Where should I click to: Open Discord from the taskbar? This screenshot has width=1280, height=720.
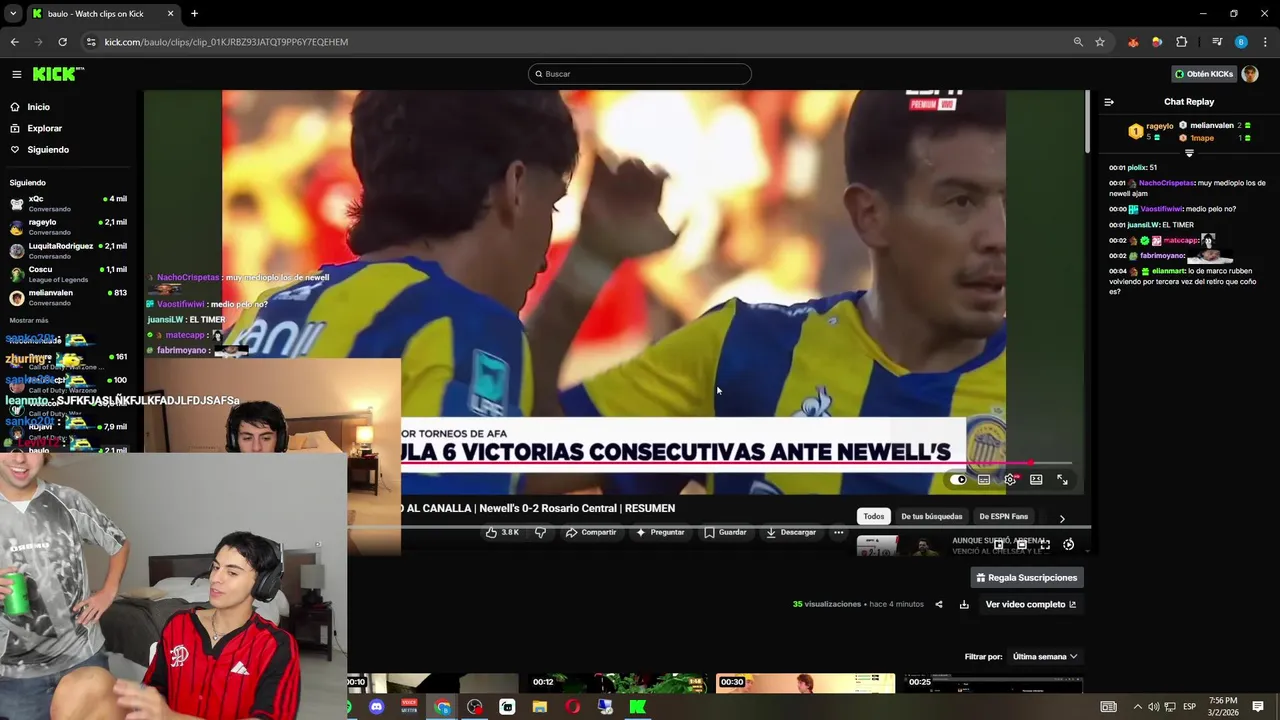[376, 707]
